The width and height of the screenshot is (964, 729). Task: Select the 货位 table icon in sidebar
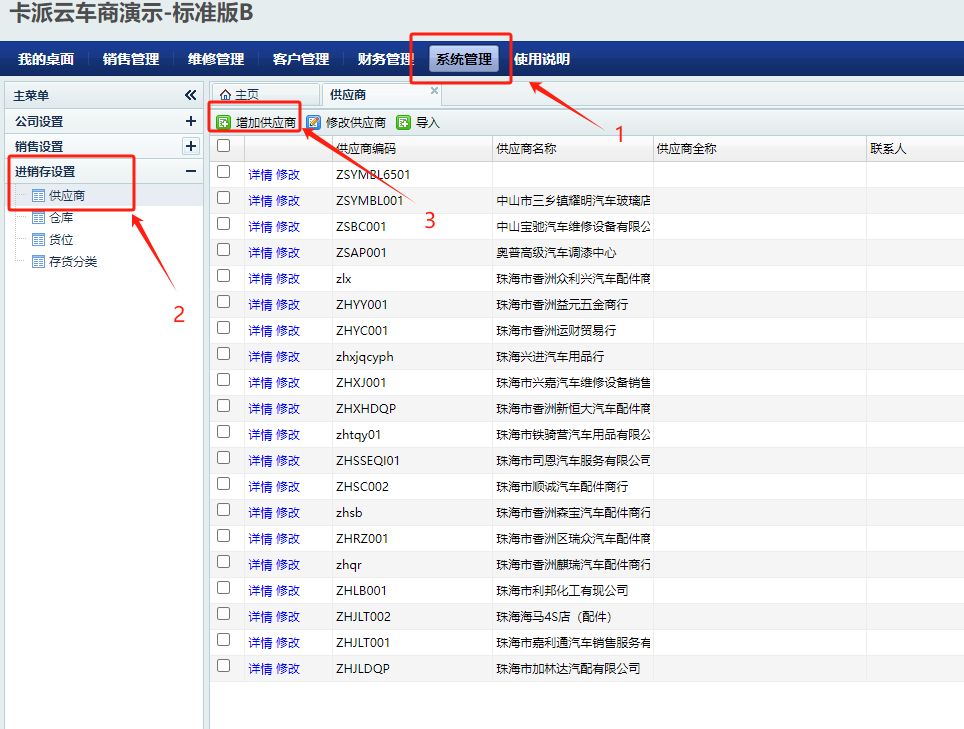[38, 240]
